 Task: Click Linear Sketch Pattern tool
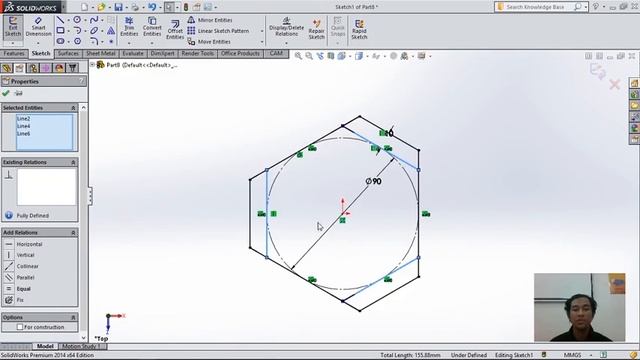pos(218,31)
